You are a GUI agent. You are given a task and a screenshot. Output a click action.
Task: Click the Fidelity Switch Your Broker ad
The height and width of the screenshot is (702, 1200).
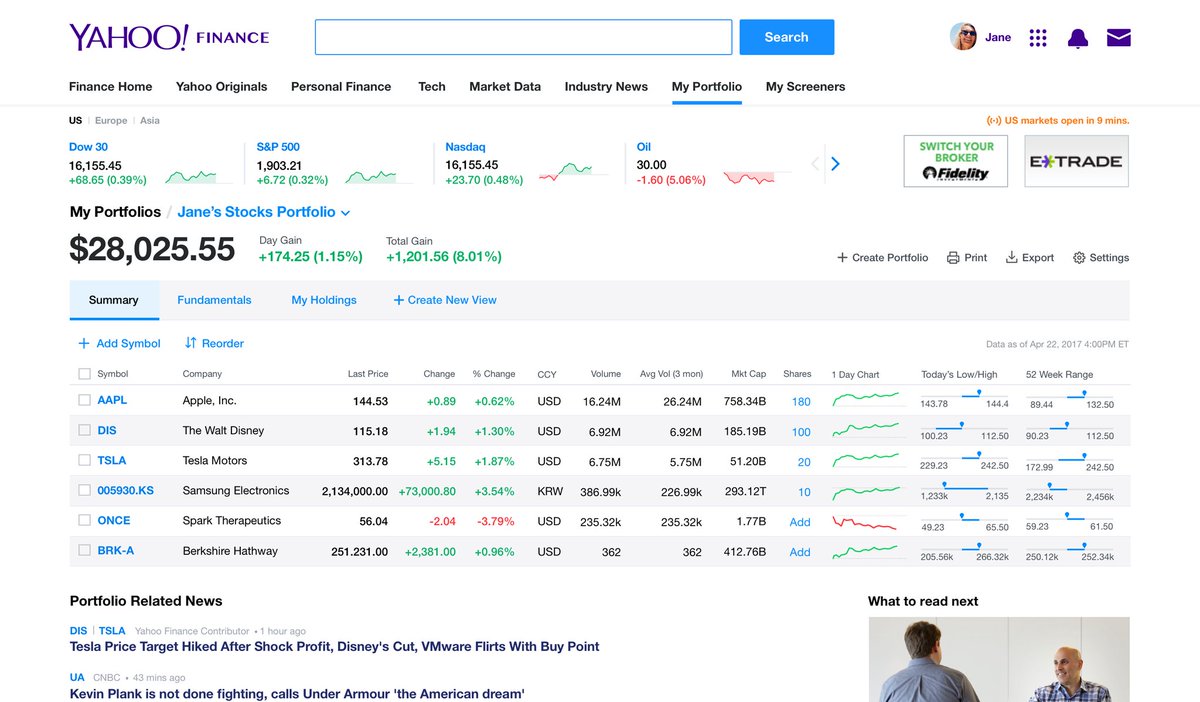tap(956, 161)
